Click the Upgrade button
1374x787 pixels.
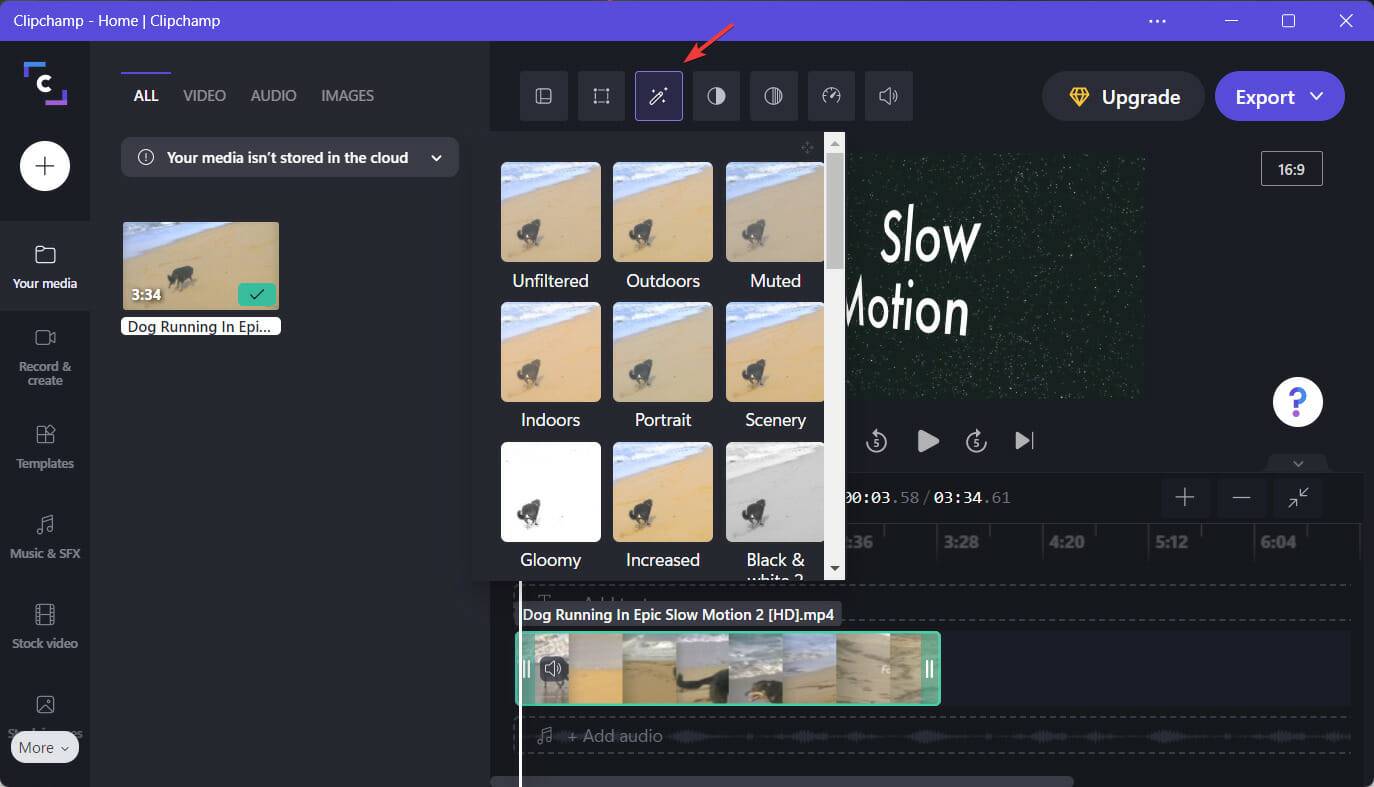pyautogui.click(x=1122, y=96)
